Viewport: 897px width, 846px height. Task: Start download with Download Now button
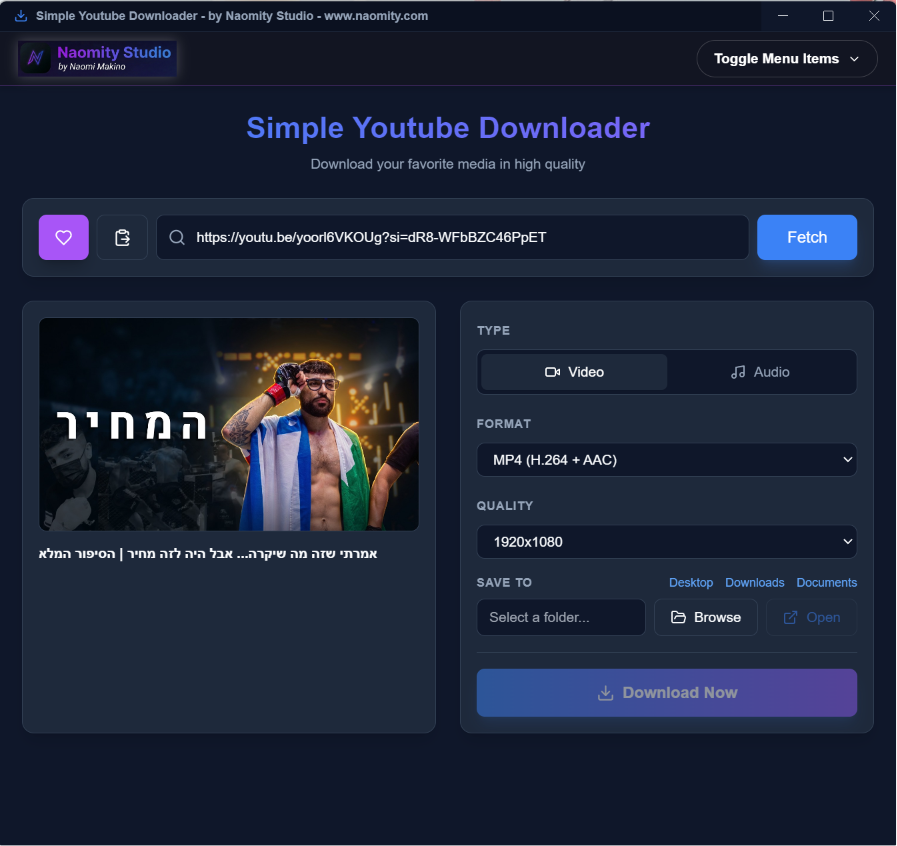[666, 693]
